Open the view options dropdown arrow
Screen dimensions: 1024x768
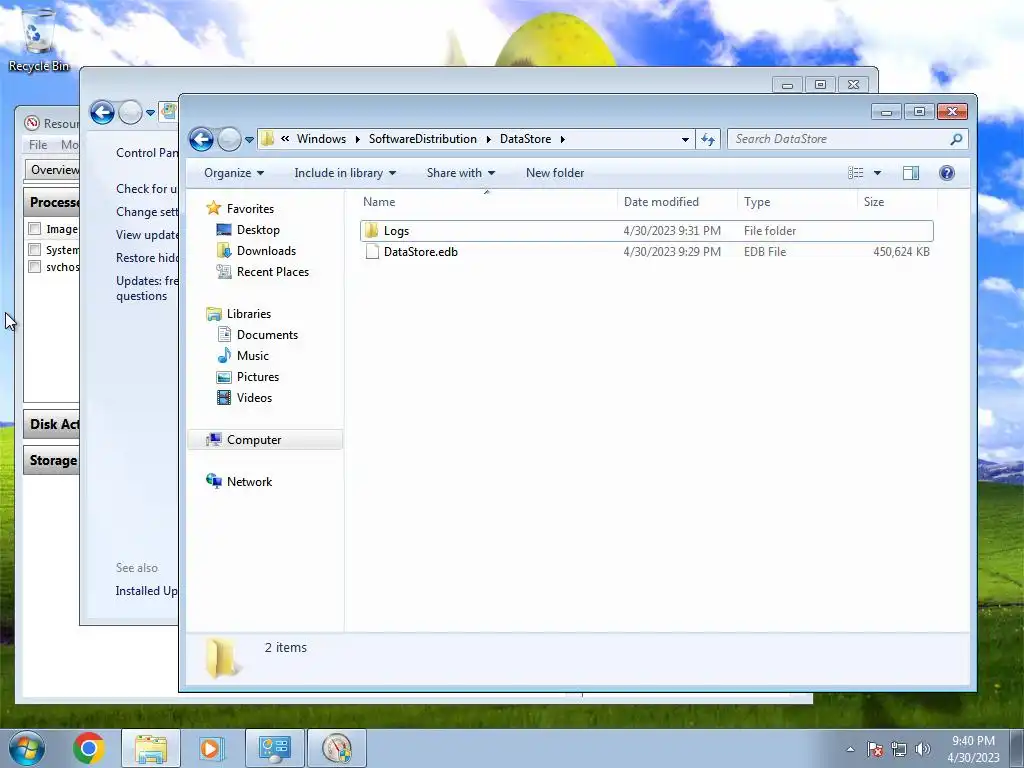pos(878,173)
